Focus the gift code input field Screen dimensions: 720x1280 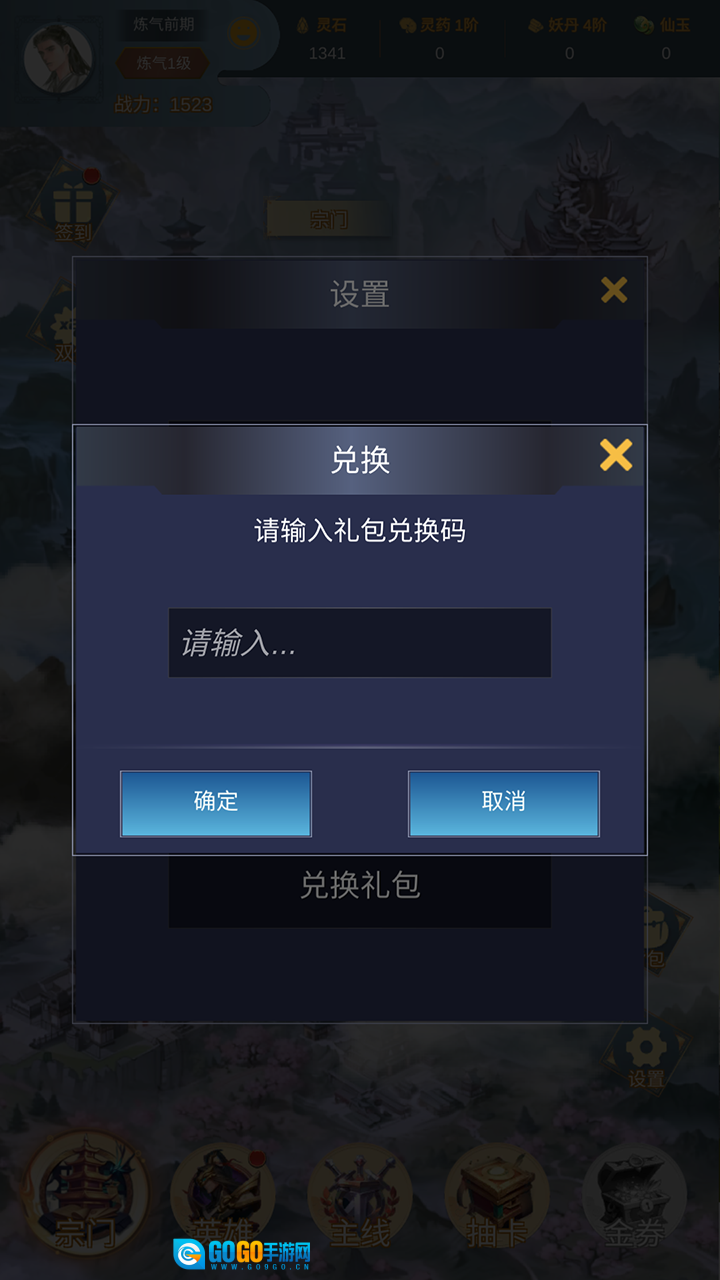(360, 643)
